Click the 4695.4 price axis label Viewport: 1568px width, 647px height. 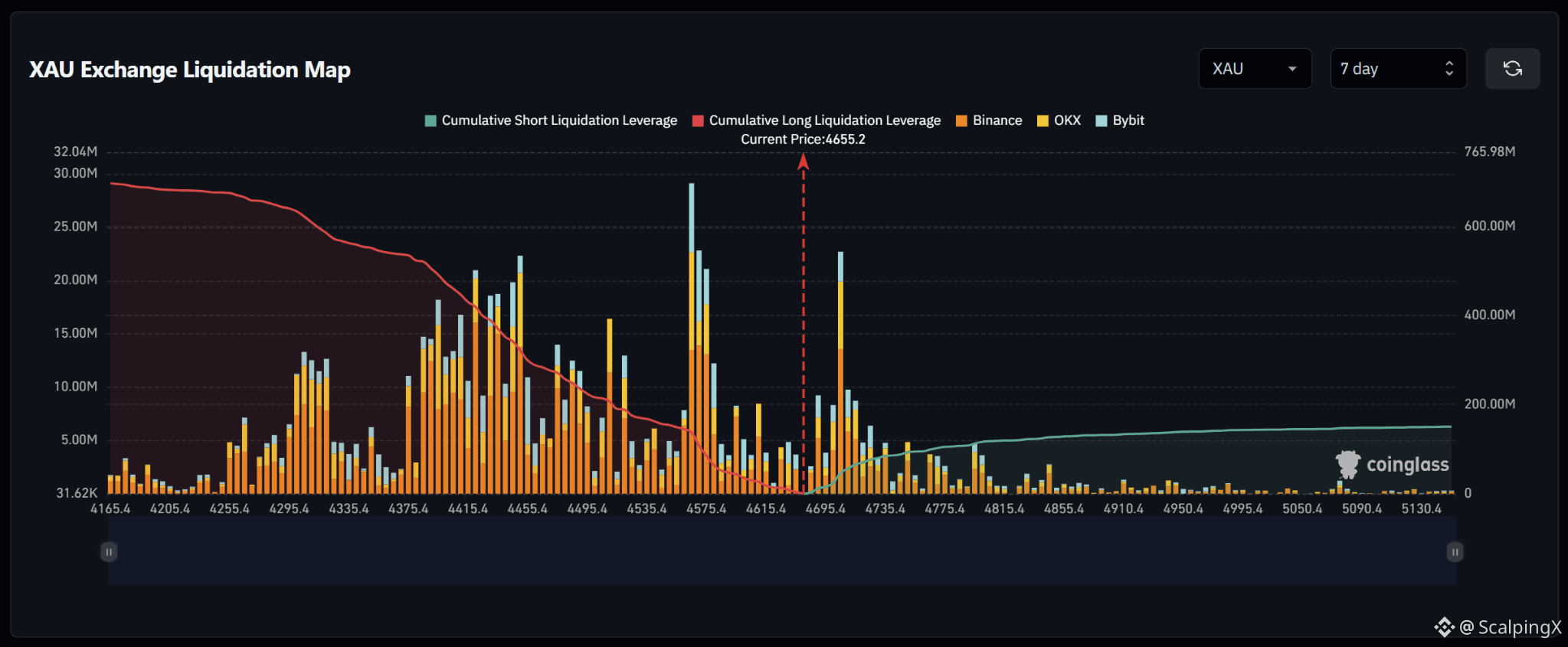(826, 508)
